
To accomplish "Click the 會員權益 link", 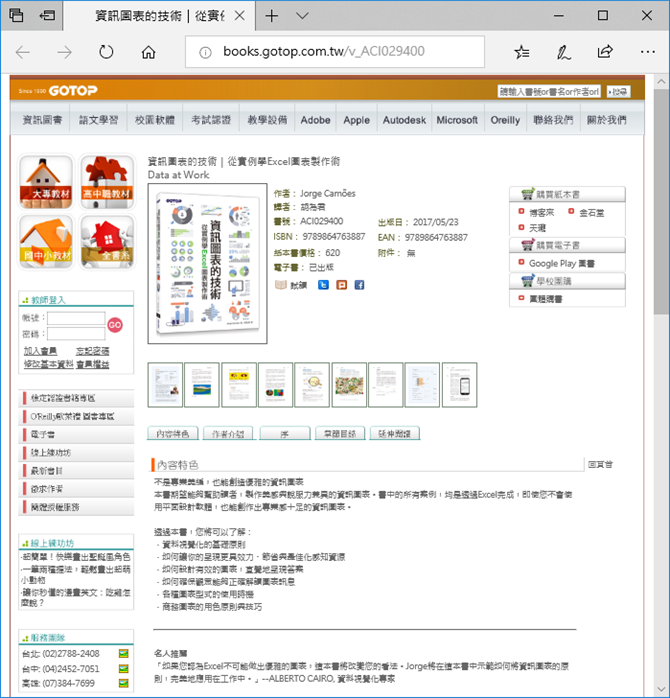I will pos(93,364).
